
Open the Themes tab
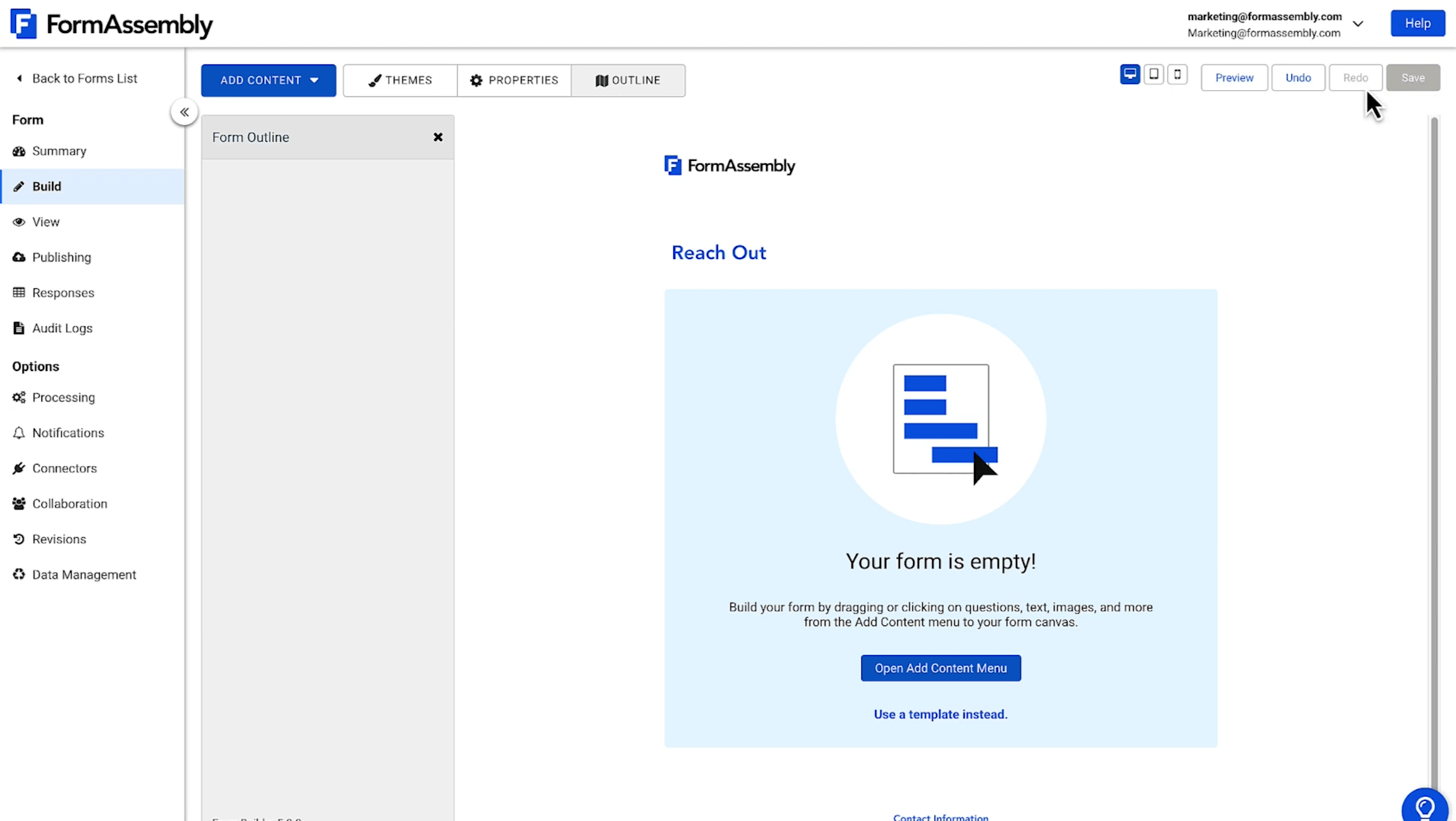[x=400, y=80]
